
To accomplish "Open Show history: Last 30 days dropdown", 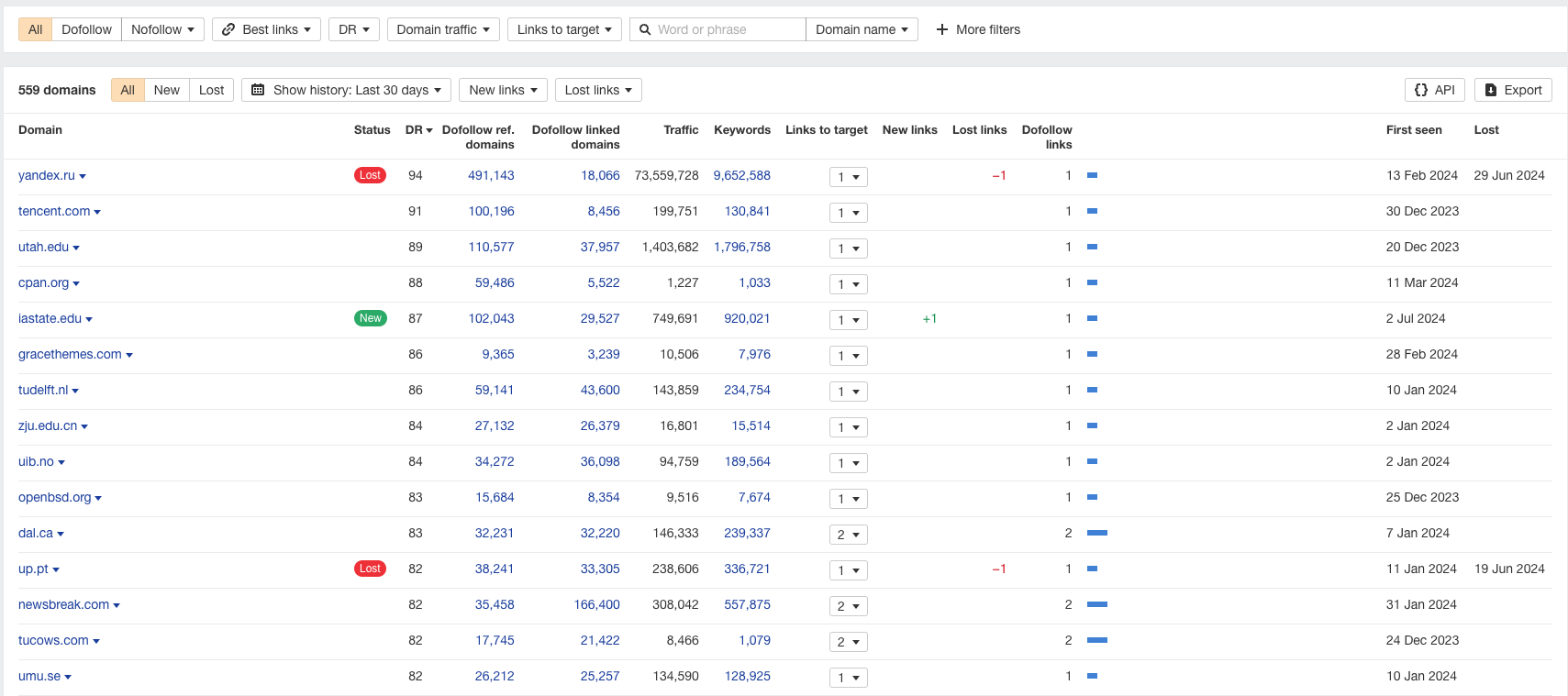I will tap(346, 90).
